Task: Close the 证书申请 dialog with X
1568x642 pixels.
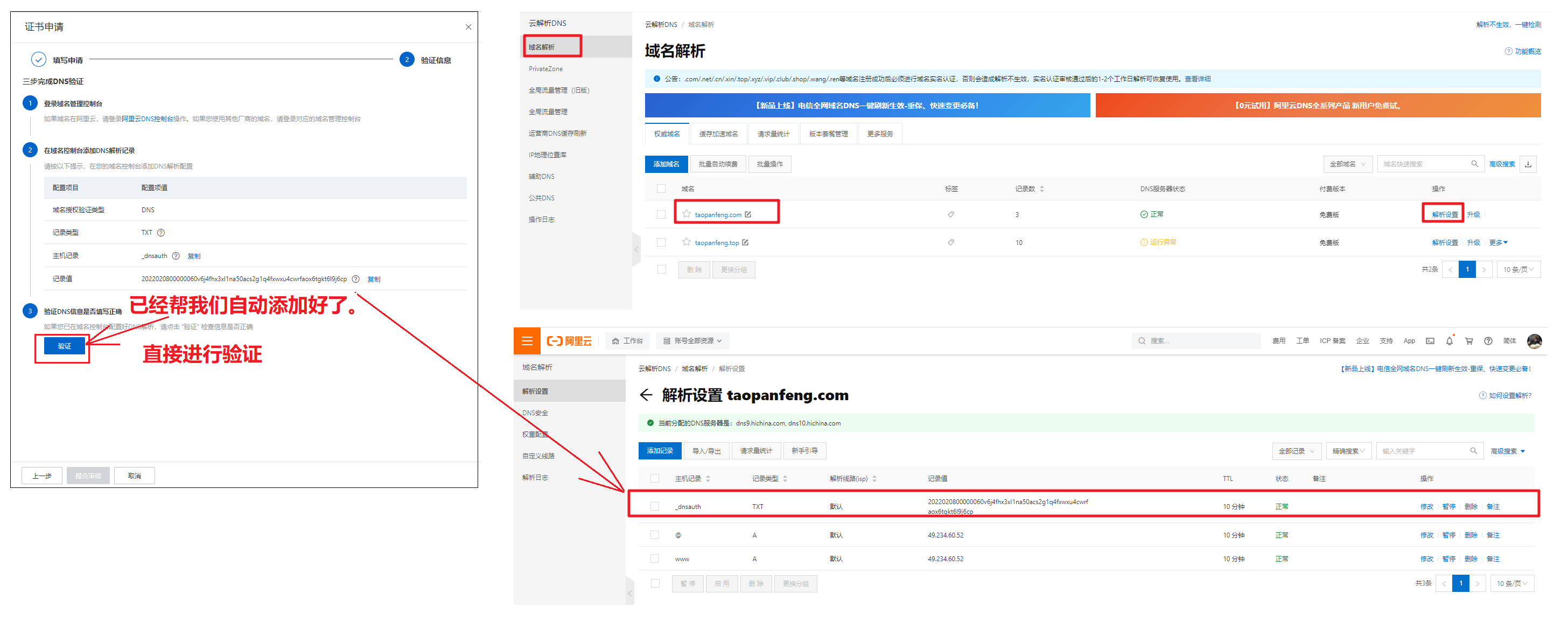Action: (468, 27)
